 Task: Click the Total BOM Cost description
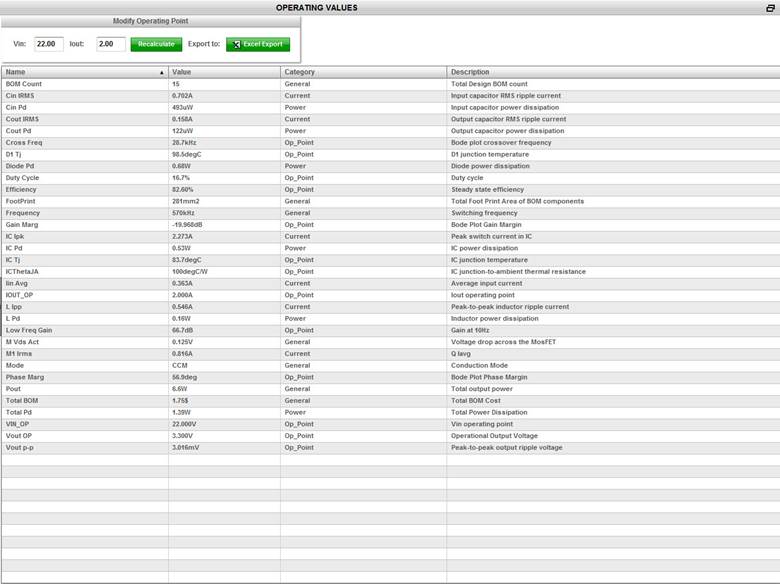point(476,400)
